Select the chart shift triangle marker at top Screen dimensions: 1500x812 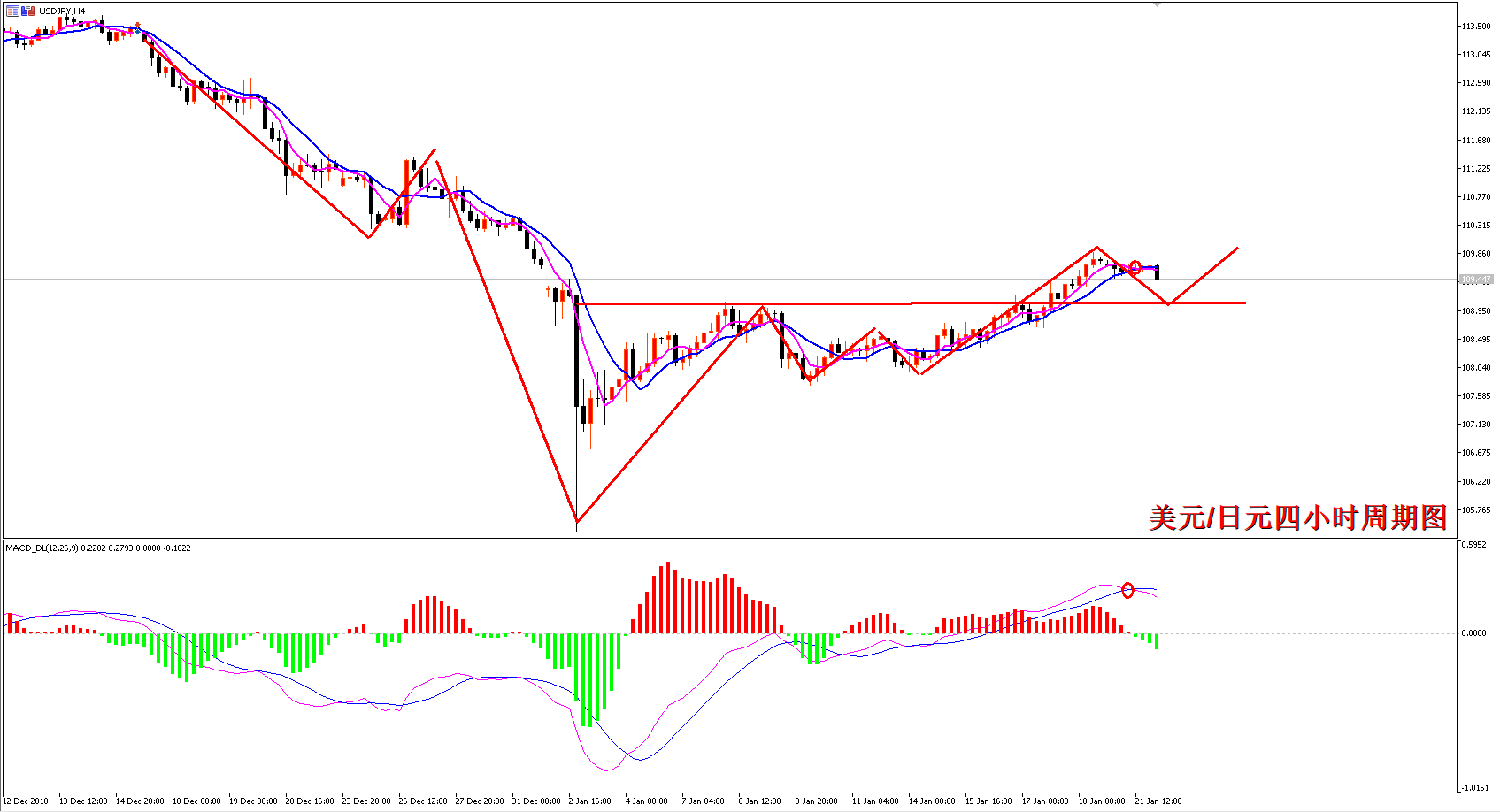[1157, 4]
